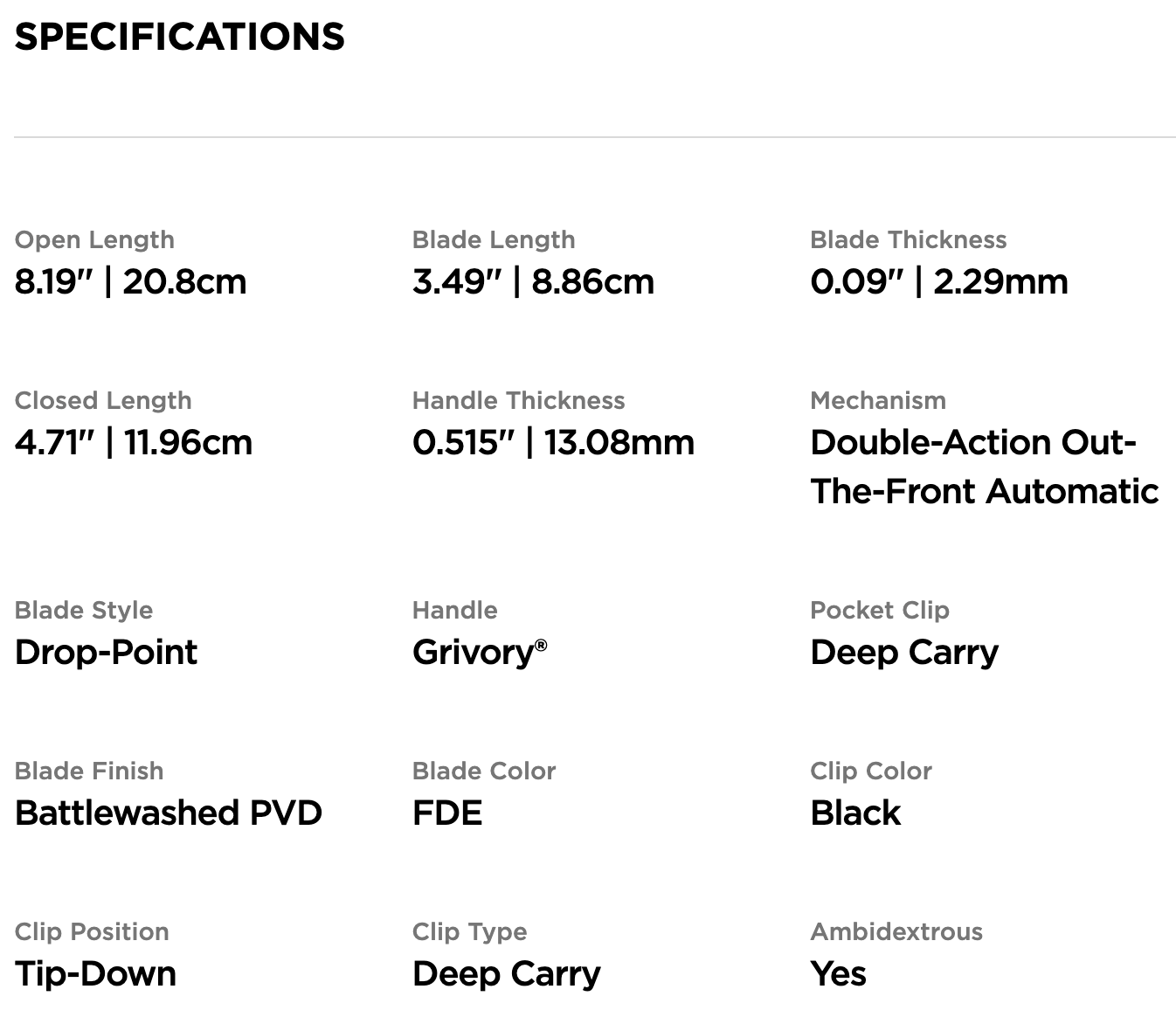Click the 3.49" | 8.86cm value
Viewport: 1176px width, 1017px height.
(x=533, y=281)
